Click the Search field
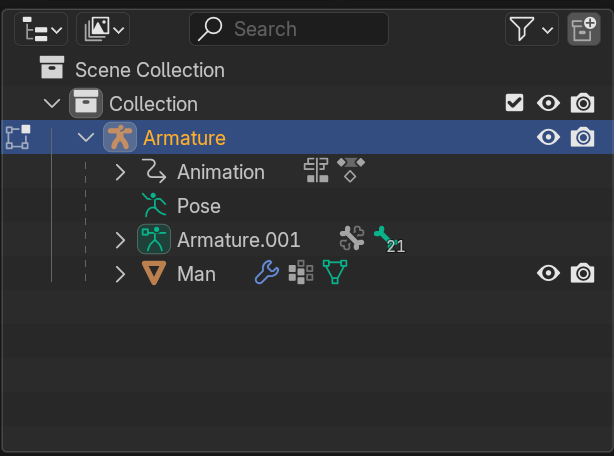The image size is (614, 456). [289, 29]
